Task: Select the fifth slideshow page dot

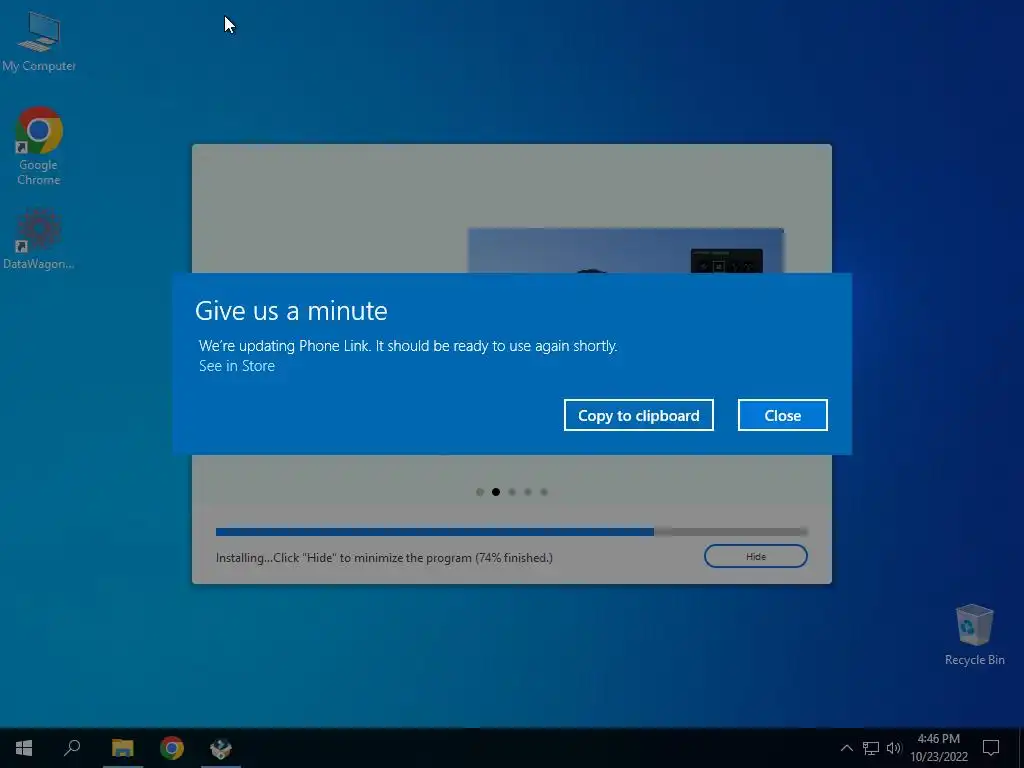Action: coord(544,492)
